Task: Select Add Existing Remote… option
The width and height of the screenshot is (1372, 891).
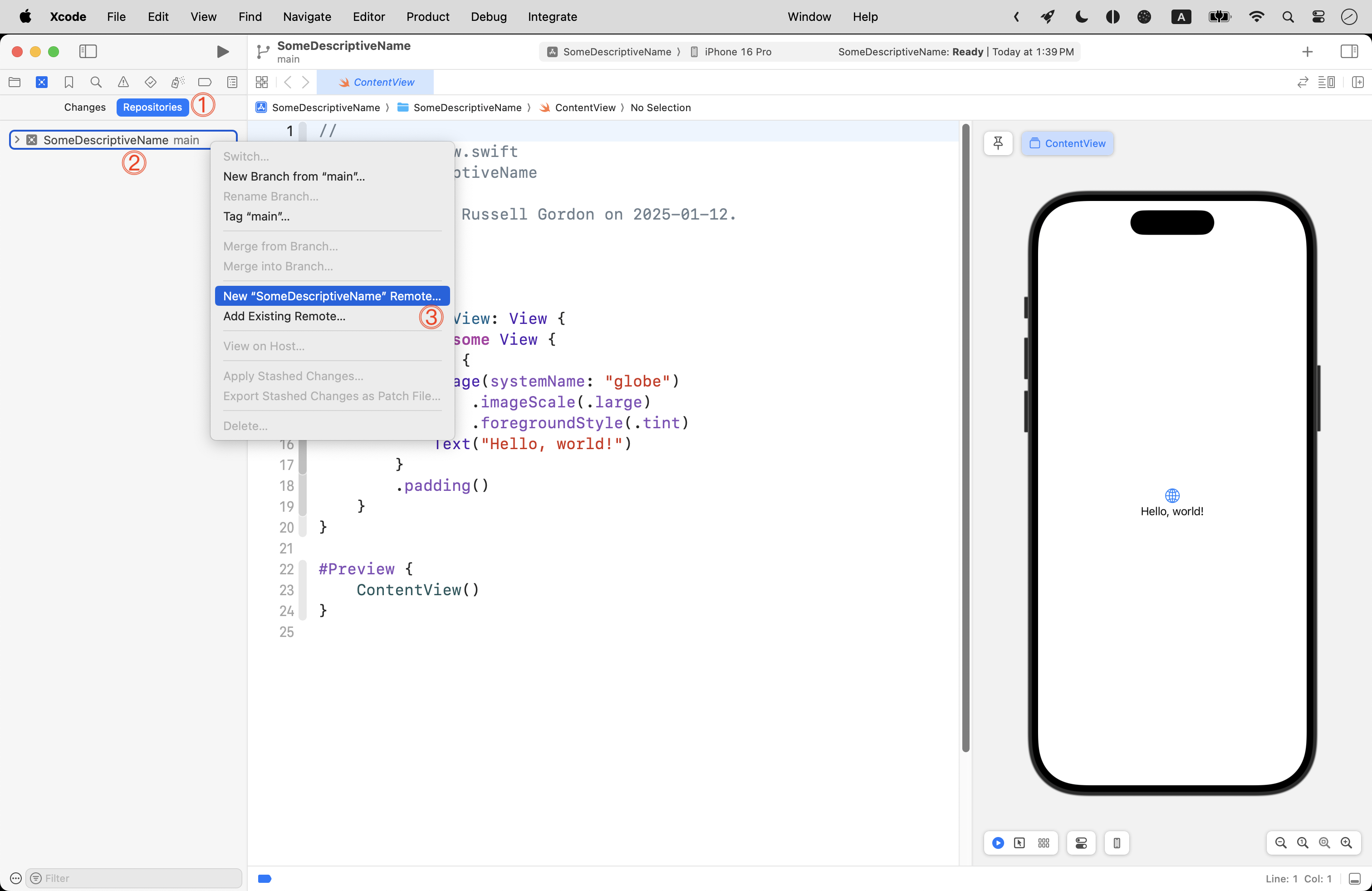Action: click(x=284, y=316)
